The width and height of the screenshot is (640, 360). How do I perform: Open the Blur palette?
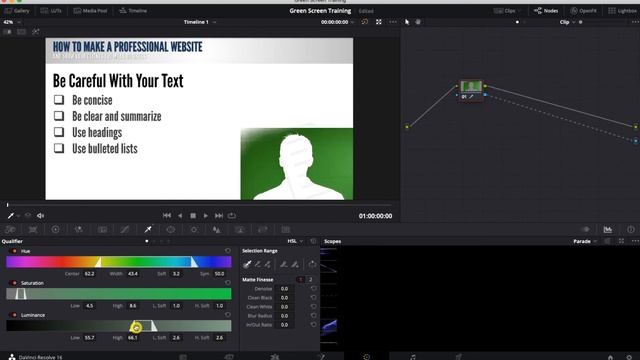coord(217,230)
